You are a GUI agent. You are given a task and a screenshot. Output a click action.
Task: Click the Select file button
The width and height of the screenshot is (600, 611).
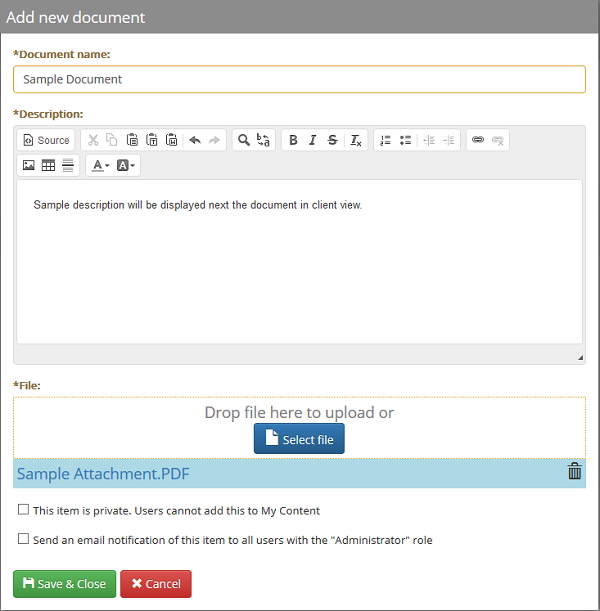pos(299,440)
